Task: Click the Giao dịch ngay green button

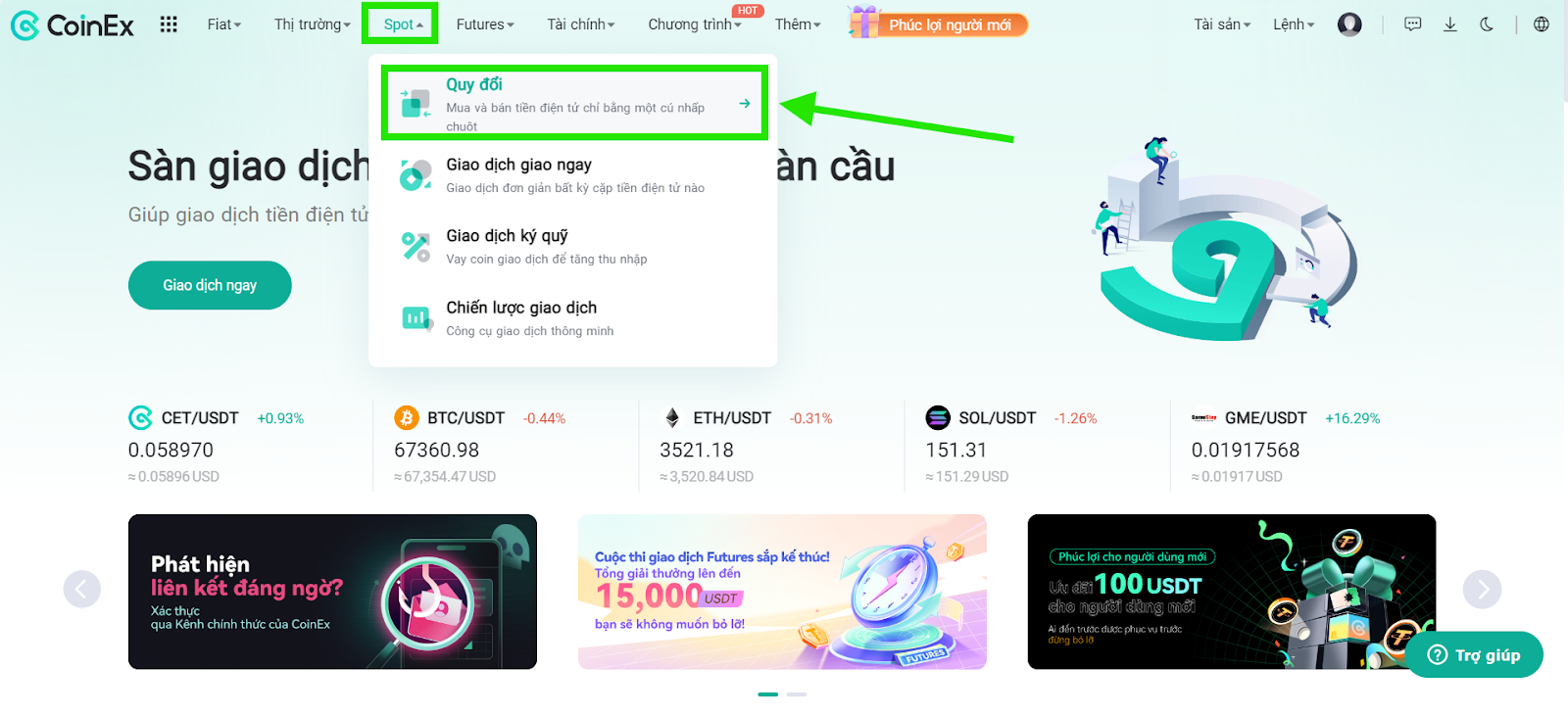Action: pyautogui.click(x=210, y=285)
